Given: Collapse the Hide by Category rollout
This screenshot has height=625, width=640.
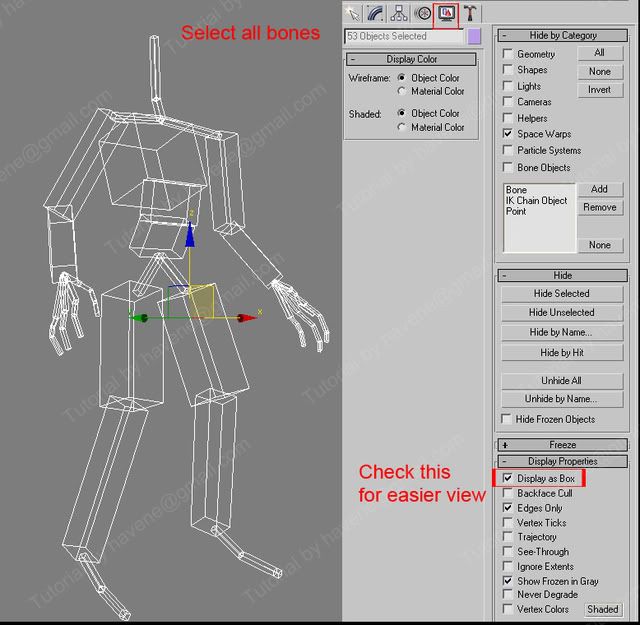Looking at the screenshot, I should pyautogui.click(x=504, y=35).
